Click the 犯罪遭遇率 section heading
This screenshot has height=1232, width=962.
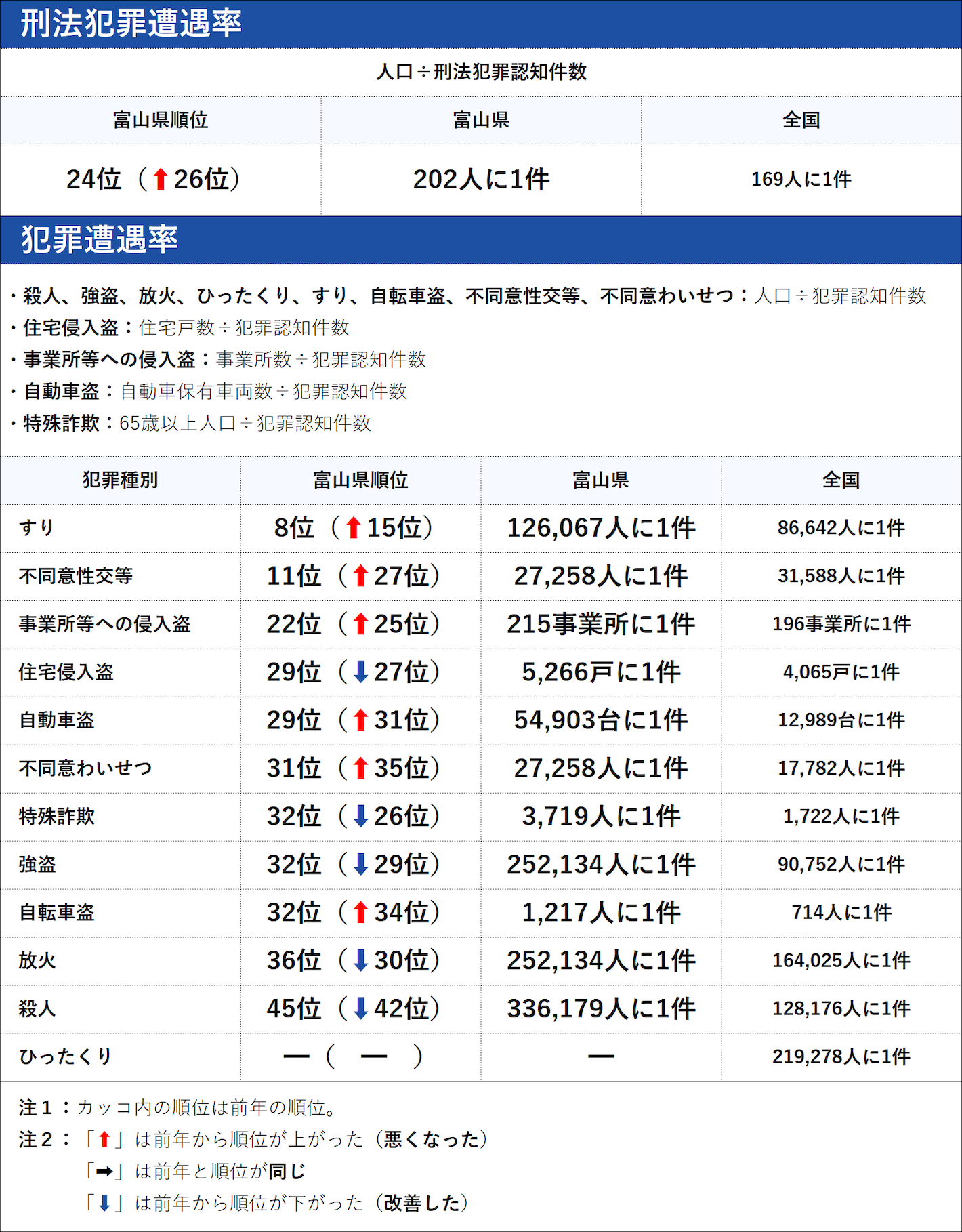point(99,240)
